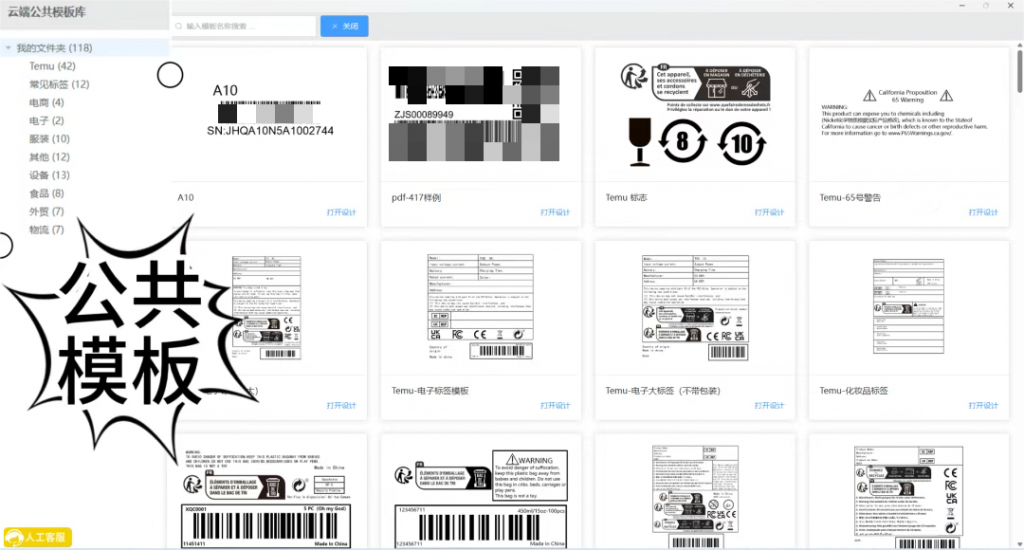Open design for Temu-电子大标签 (不带包装)
The width and height of the screenshot is (1024, 550).
tap(769, 406)
